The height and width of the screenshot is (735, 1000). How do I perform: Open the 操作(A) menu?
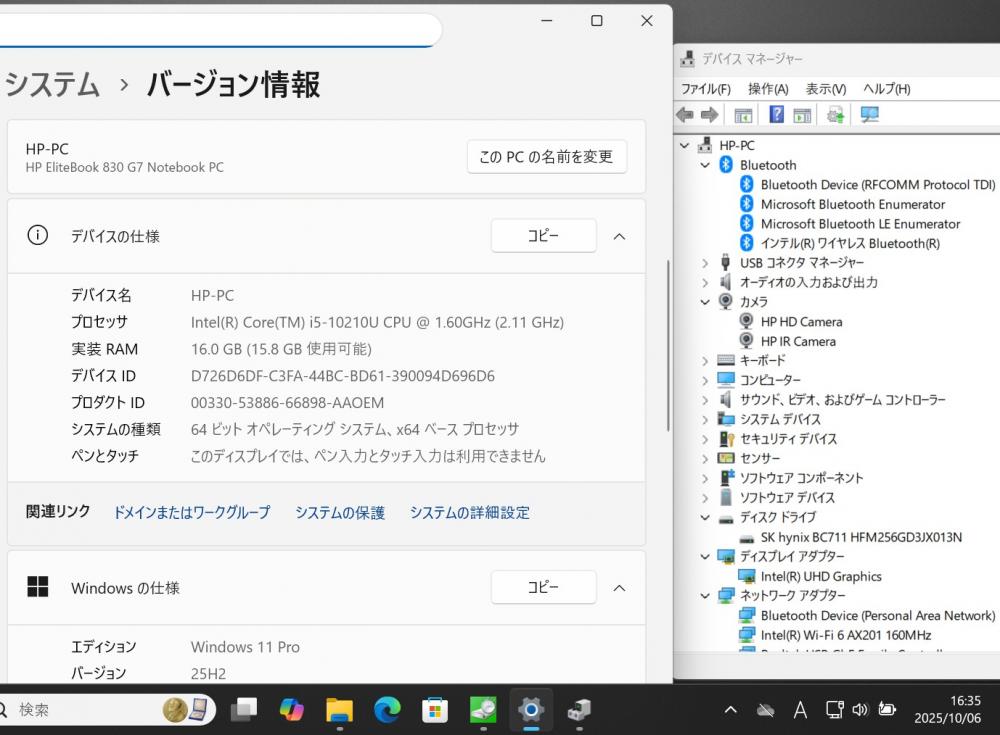(767, 89)
